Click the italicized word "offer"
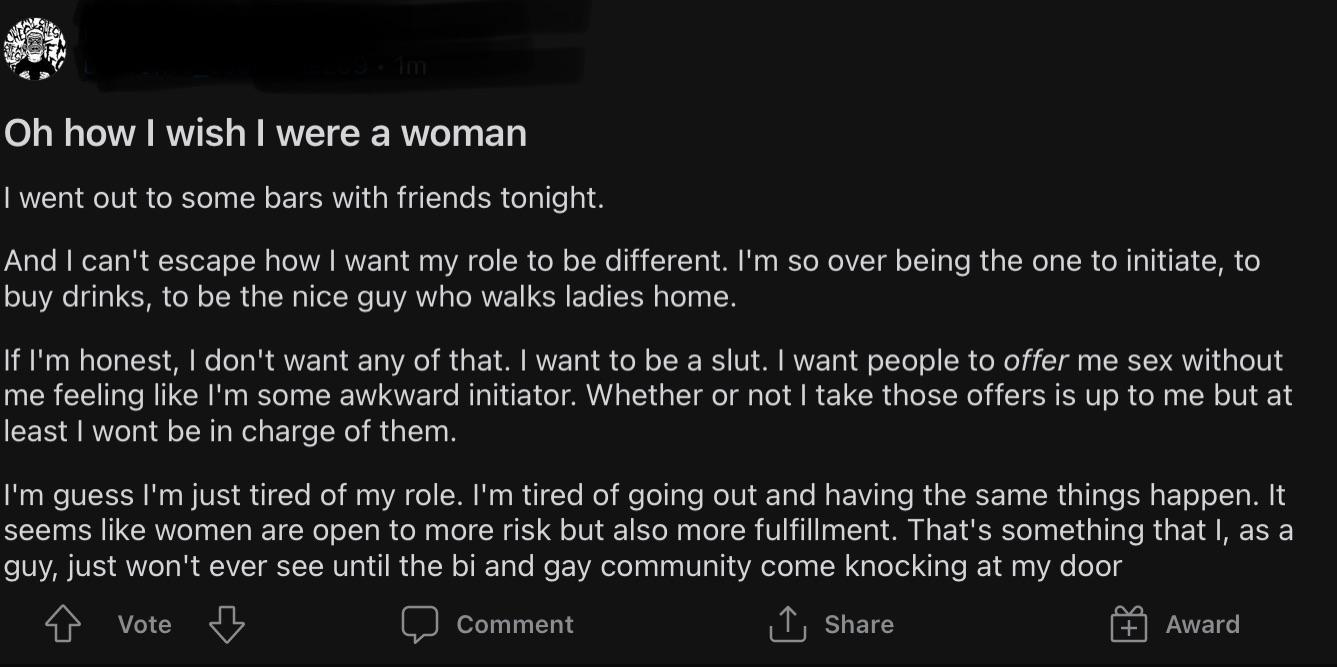 coord(1036,360)
